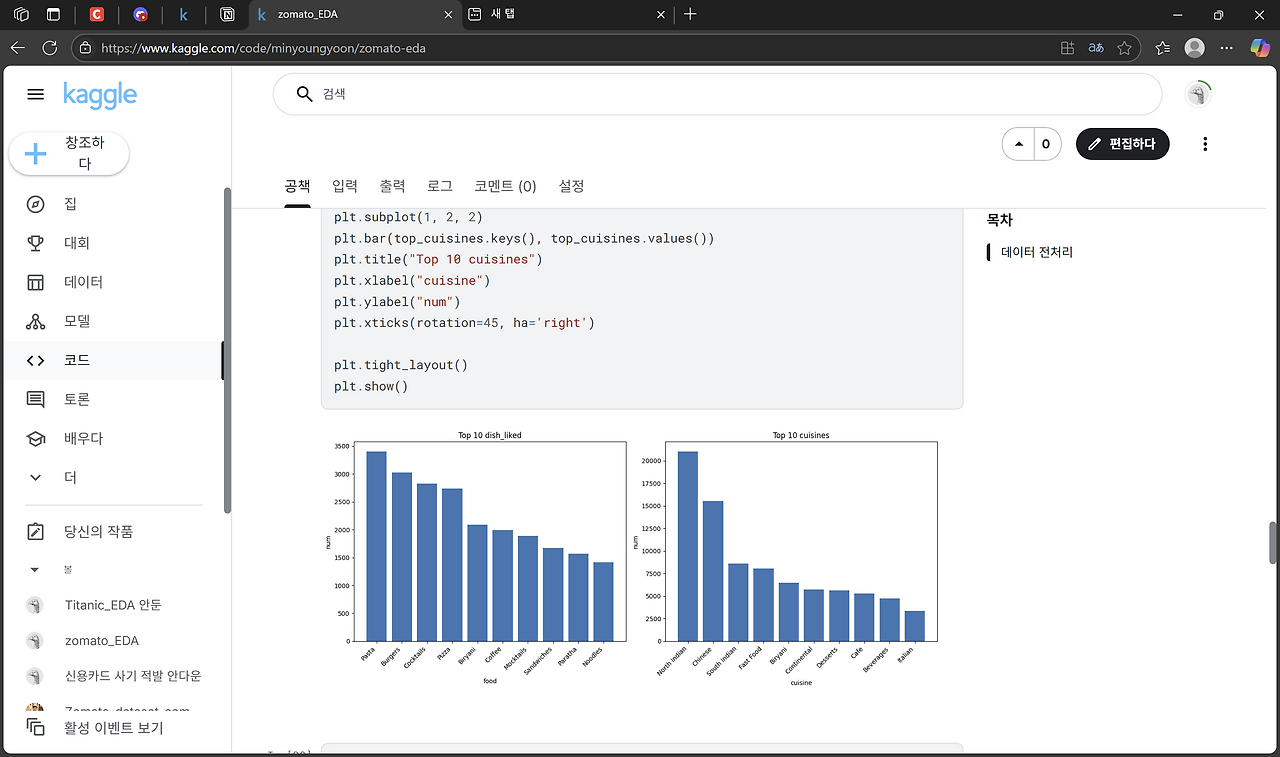Viewport: 1280px width, 757px height.
Task: Open the Kaggle hamburger menu
Action: [x=36, y=94]
